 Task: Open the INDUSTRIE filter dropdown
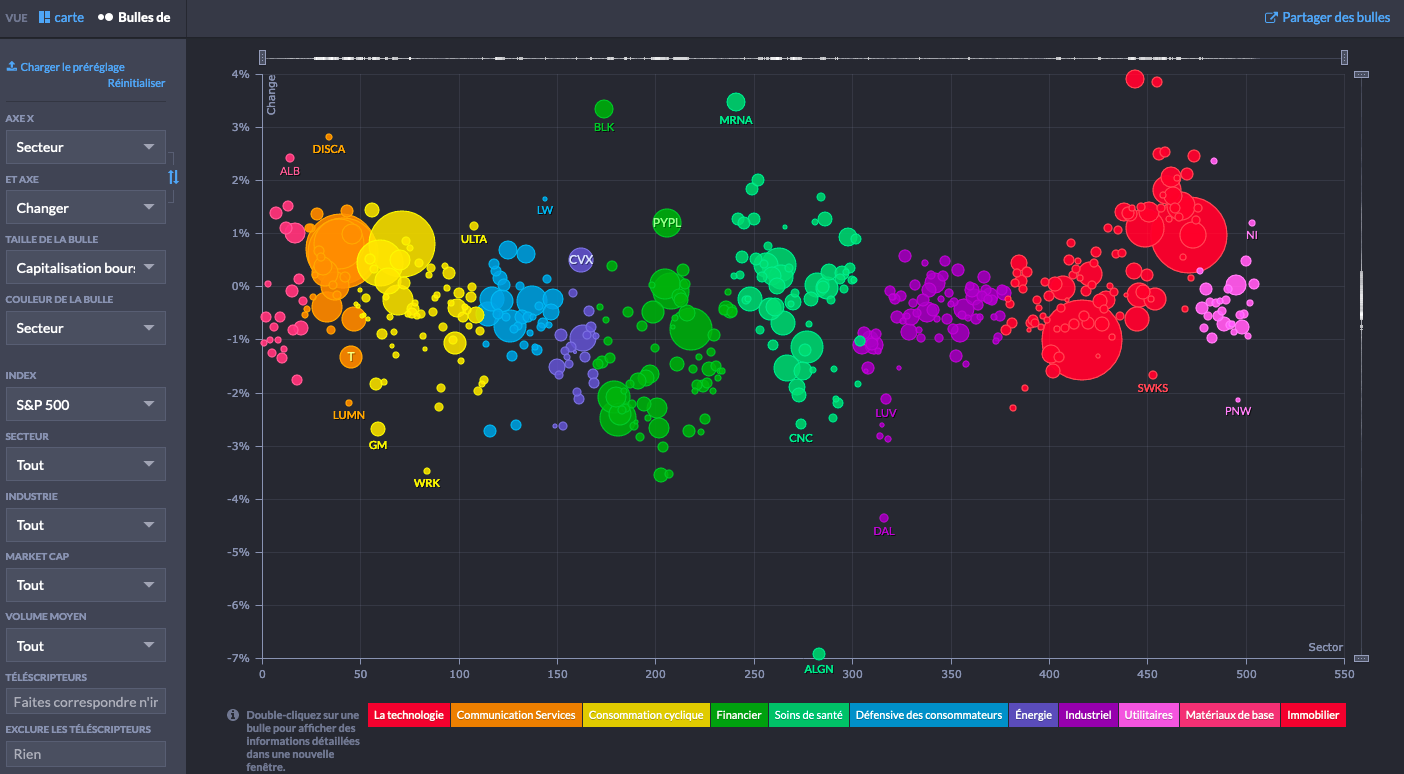tap(86, 525)
